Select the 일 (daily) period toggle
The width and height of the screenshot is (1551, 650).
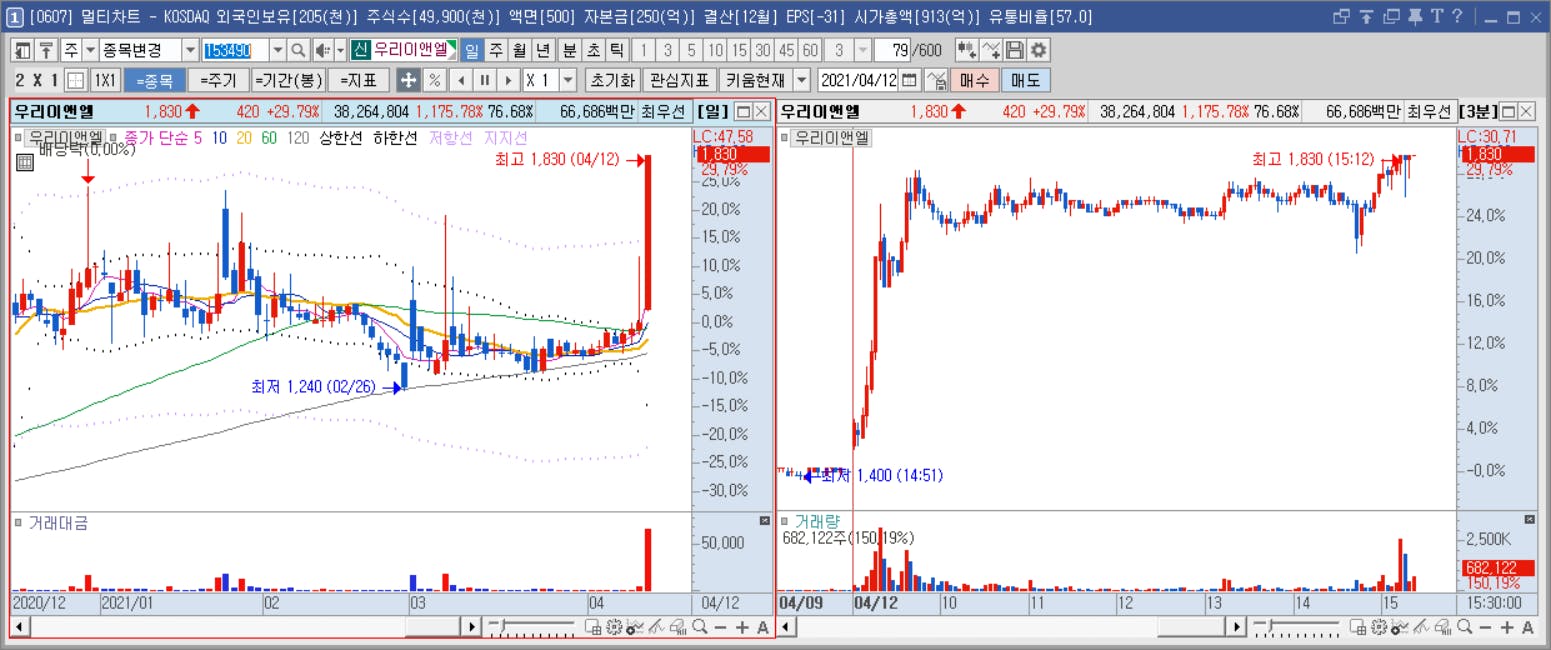471,50
